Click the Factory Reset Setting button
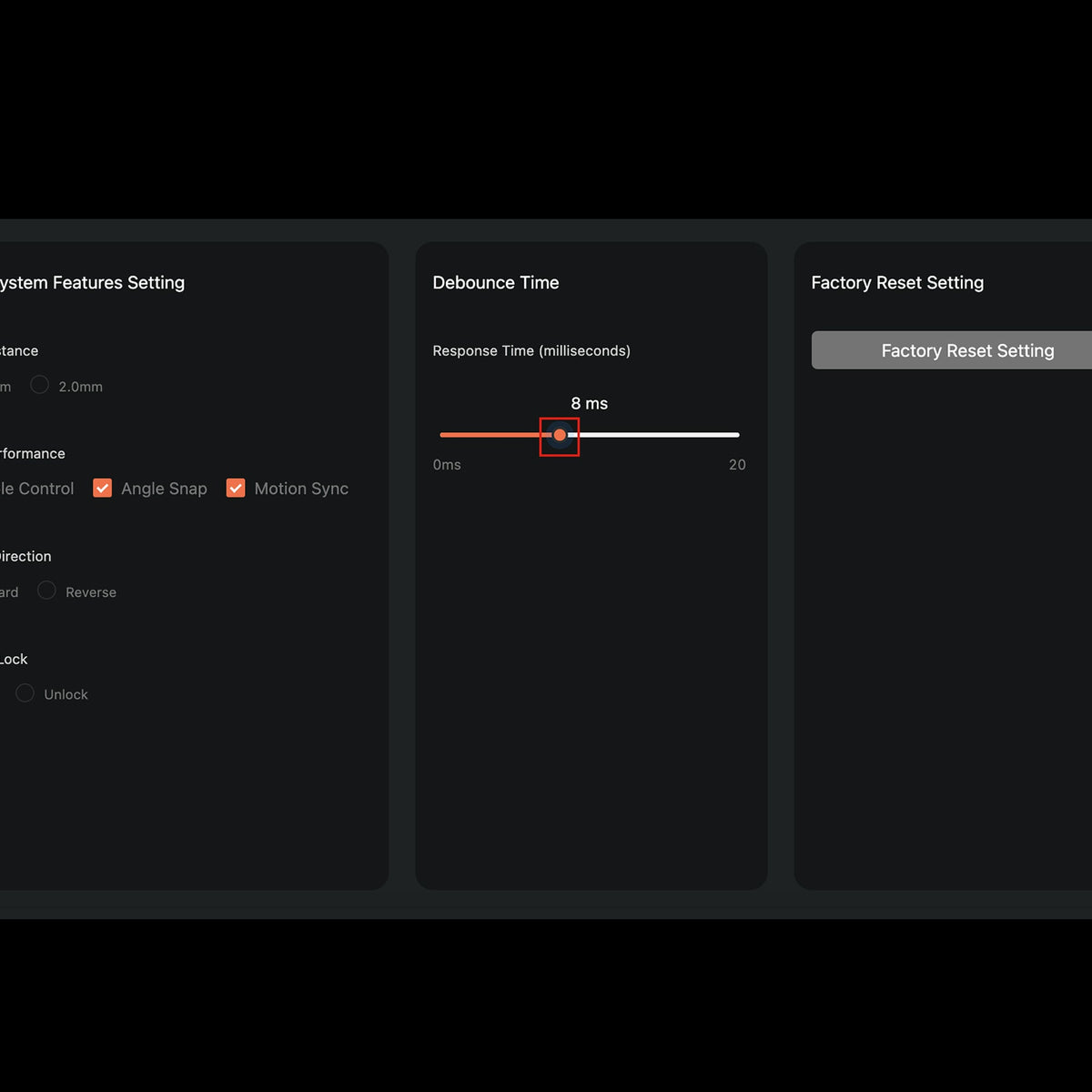This screenshot has height=1092, width=1092. point(967,349)
